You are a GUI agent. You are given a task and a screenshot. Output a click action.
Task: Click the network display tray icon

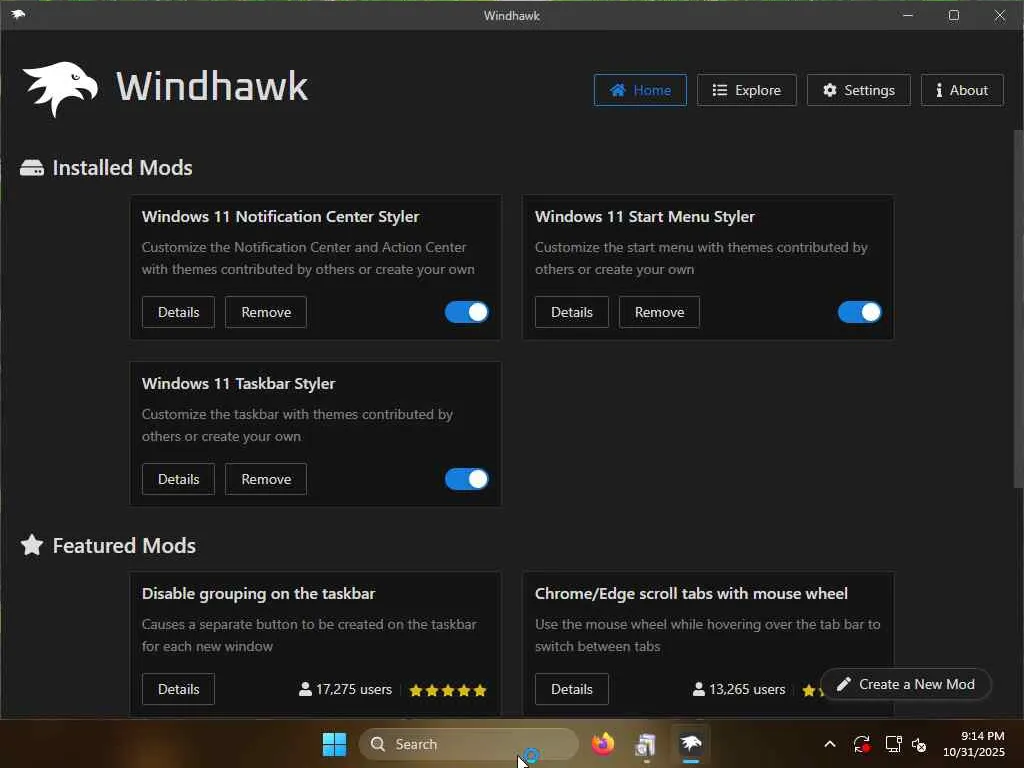893,744
